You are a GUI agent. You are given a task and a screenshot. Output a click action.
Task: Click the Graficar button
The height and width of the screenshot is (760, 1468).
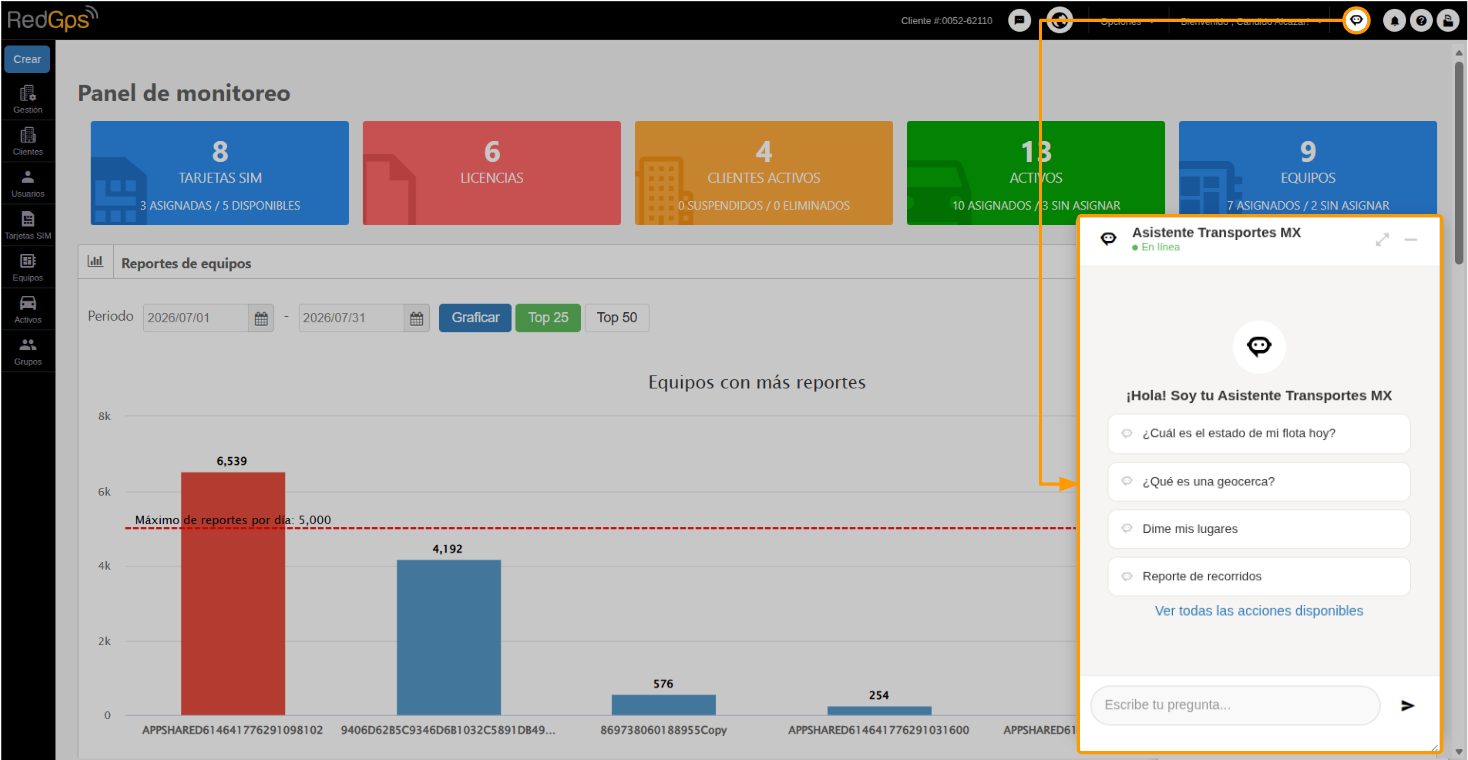point(475,318)
